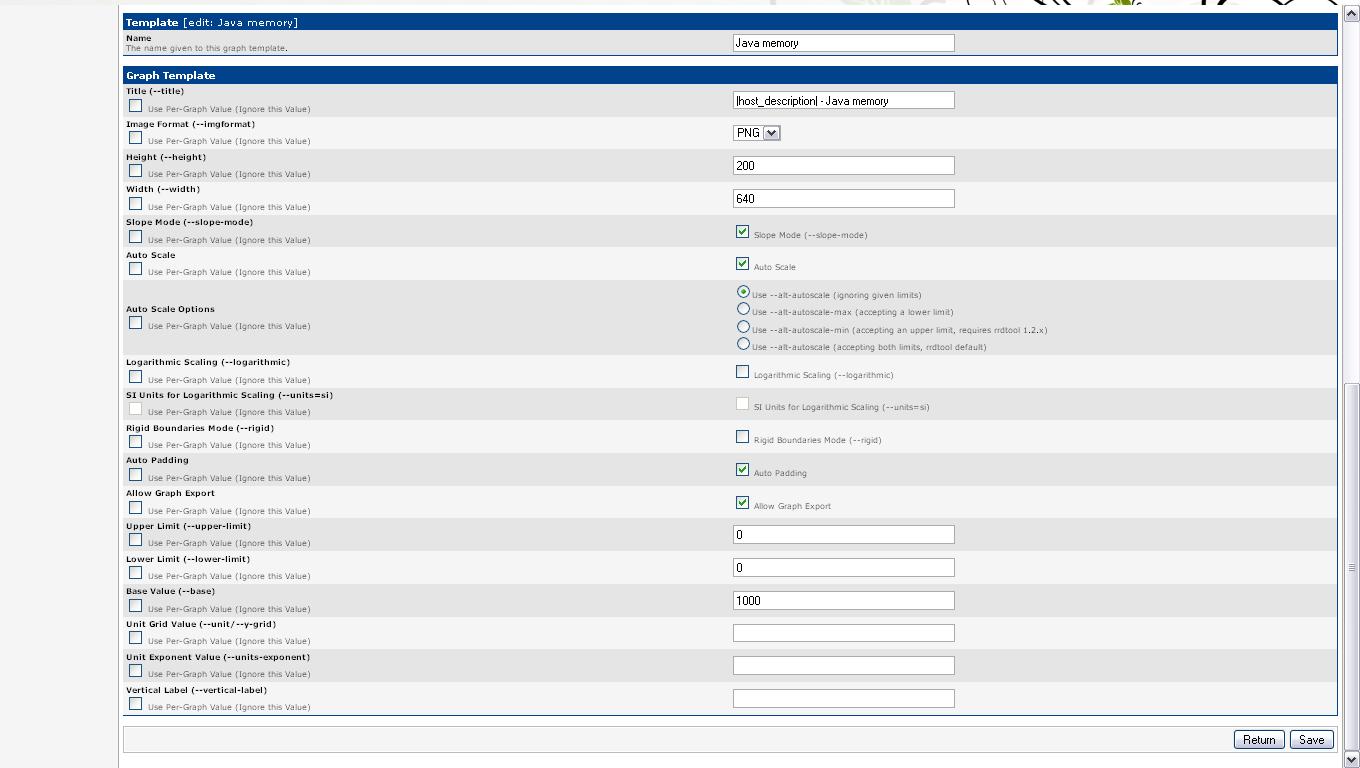Click the Width field containing 640

(x=844, y=198)
